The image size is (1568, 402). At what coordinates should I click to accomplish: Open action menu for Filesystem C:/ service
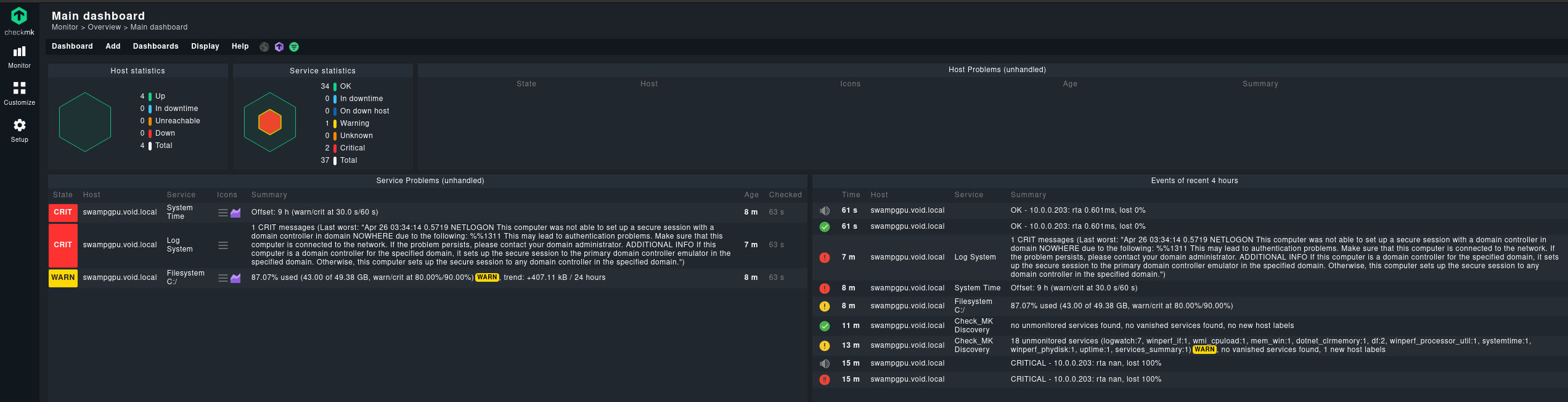223,278
